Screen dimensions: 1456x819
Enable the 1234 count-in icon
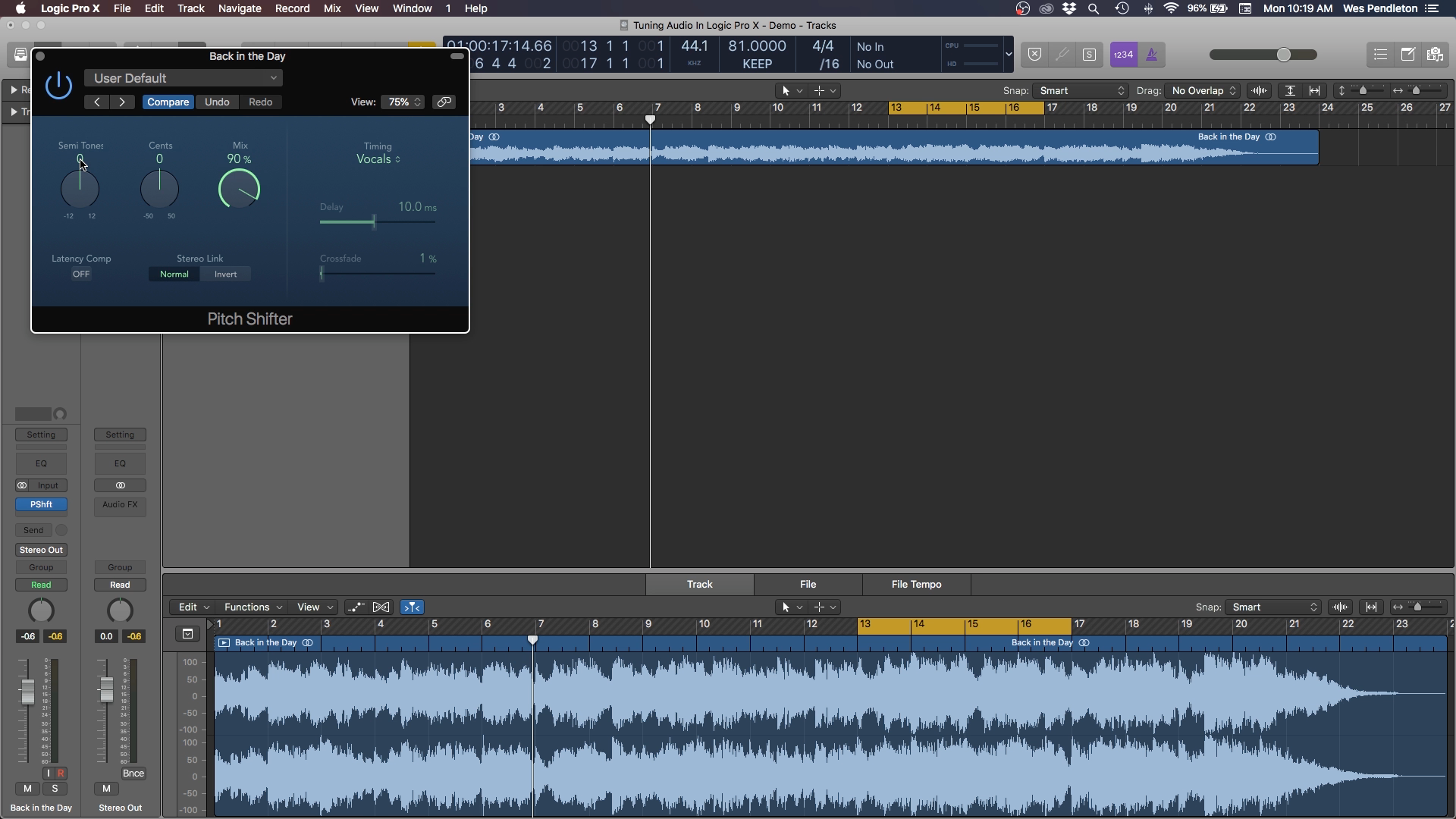click(1123, 54)
